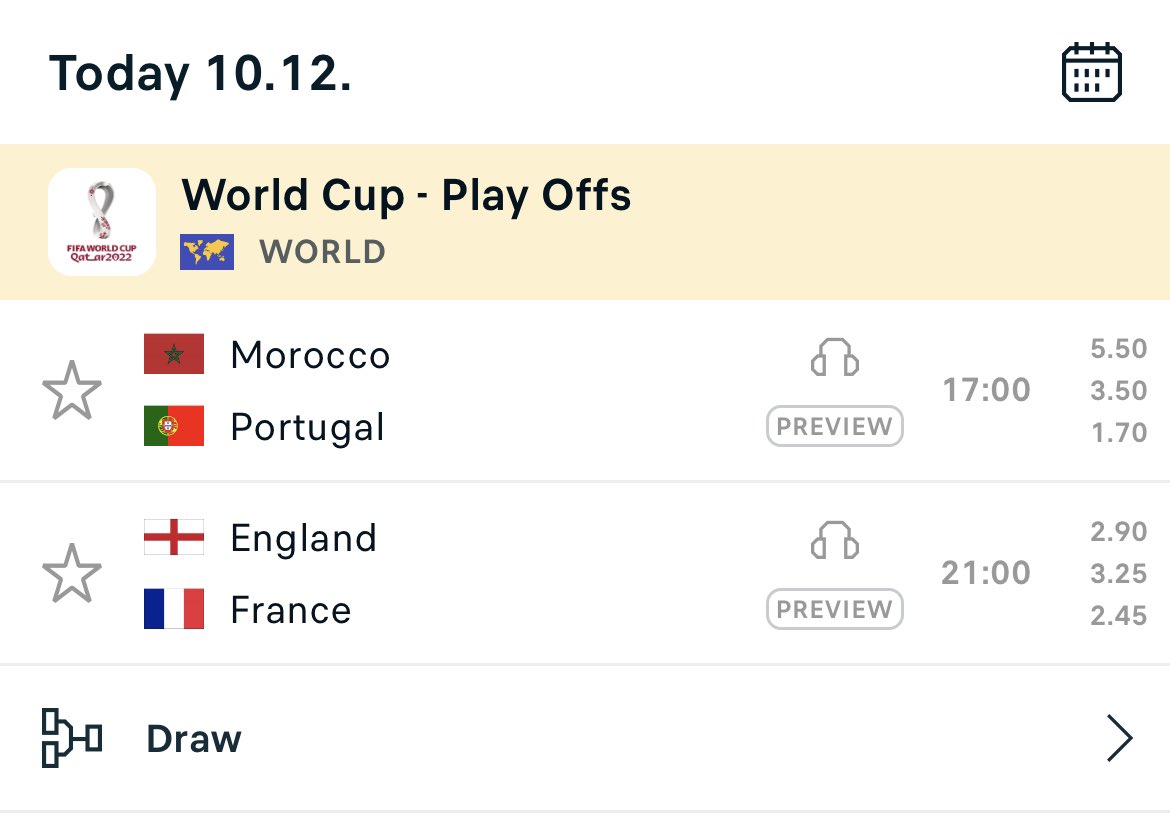Click the 21:00 kickoff time
Image resolution: width=1170 pixels, height=820 pixels.
pos(986,574)
